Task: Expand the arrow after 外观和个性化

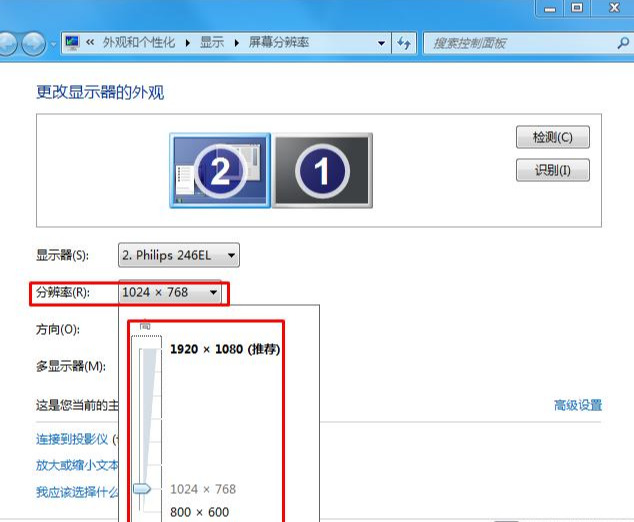Action: click(x=188, y=42)
